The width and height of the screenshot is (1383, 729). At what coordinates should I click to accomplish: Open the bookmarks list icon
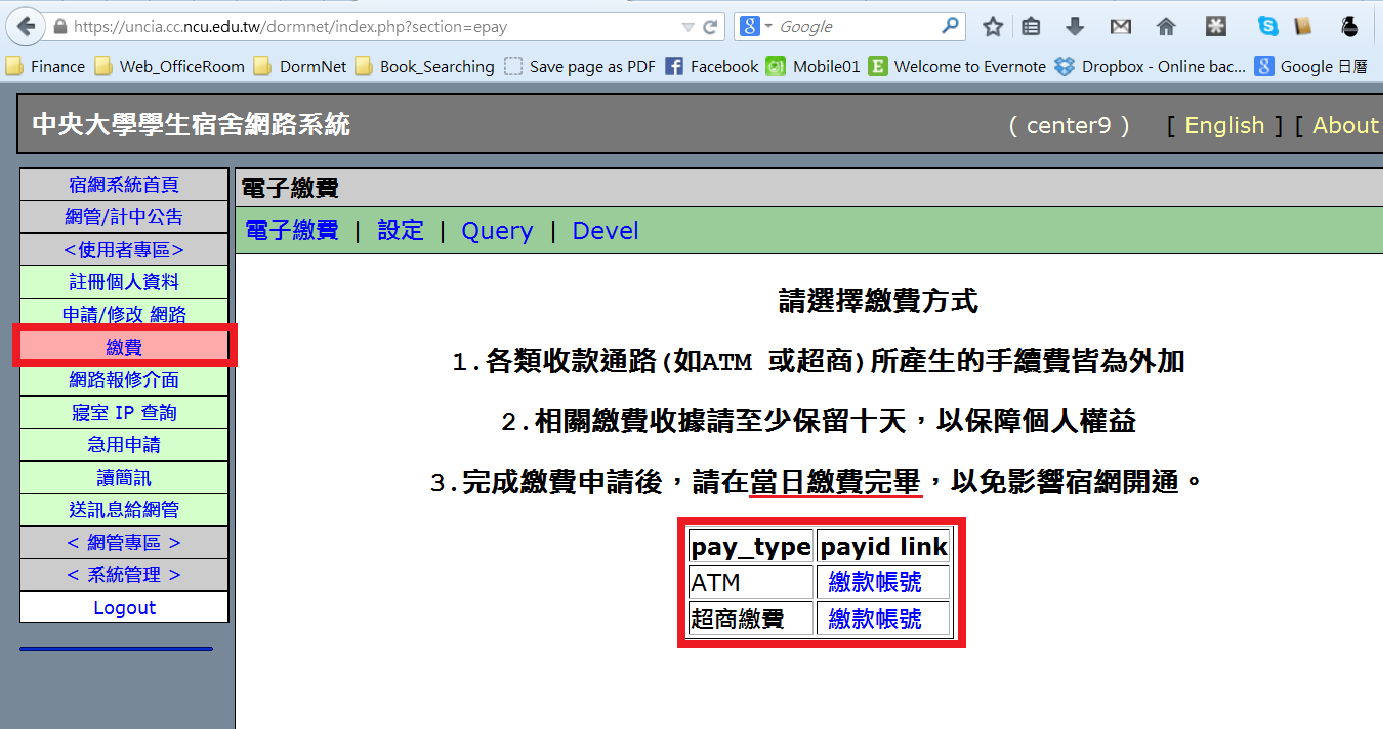point(1031,27)
